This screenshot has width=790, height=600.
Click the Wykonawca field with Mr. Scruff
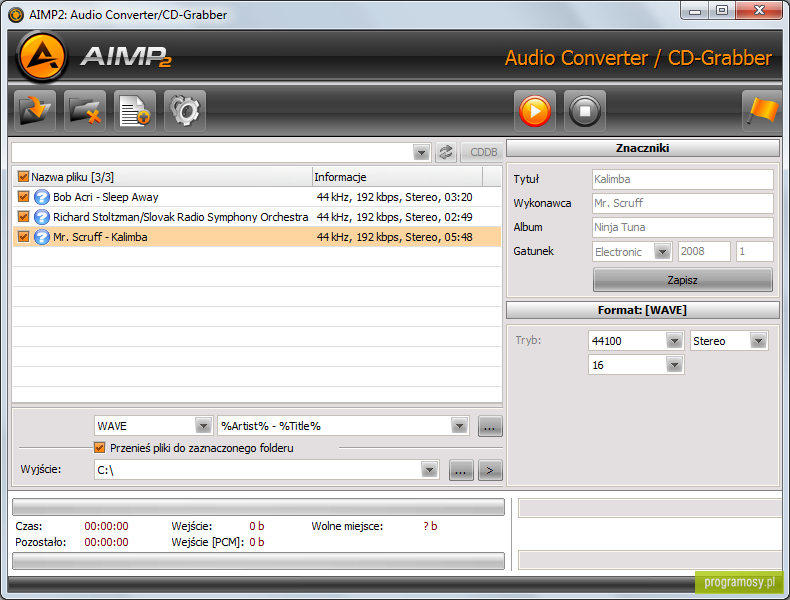[x=683, y=203]
